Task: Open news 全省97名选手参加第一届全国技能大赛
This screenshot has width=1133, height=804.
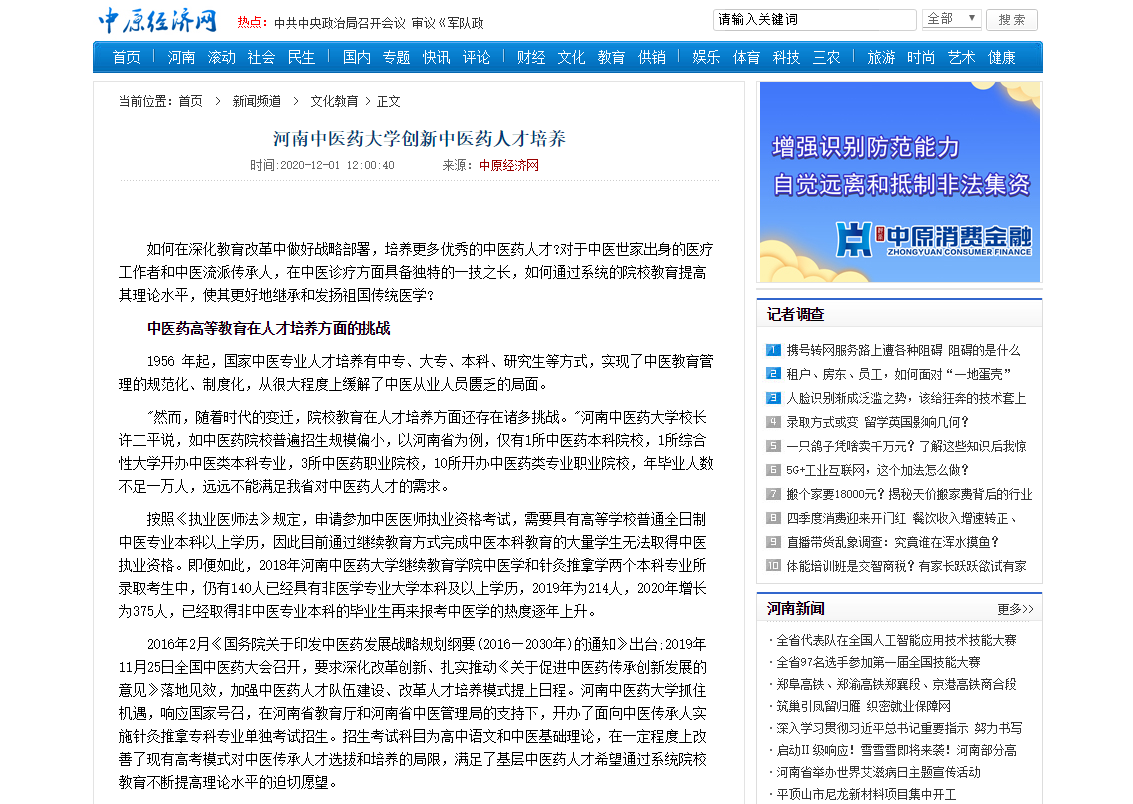Action: 878,662
